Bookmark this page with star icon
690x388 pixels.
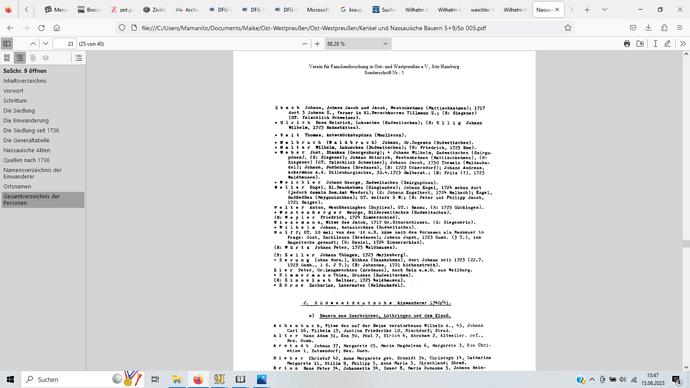coord(568,28)
